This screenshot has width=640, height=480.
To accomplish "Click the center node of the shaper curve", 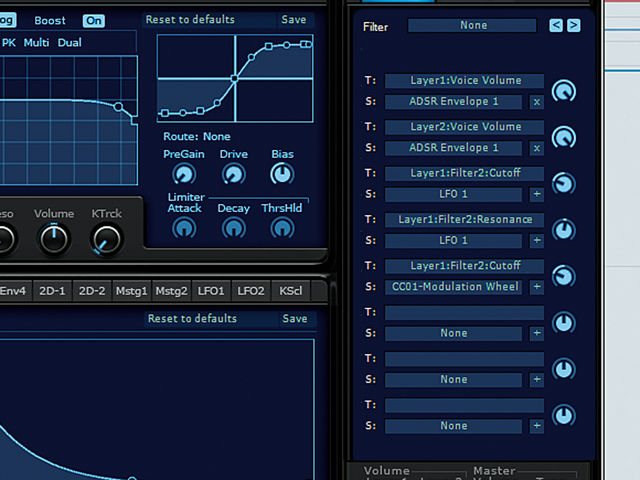I will tap(234, 78).
